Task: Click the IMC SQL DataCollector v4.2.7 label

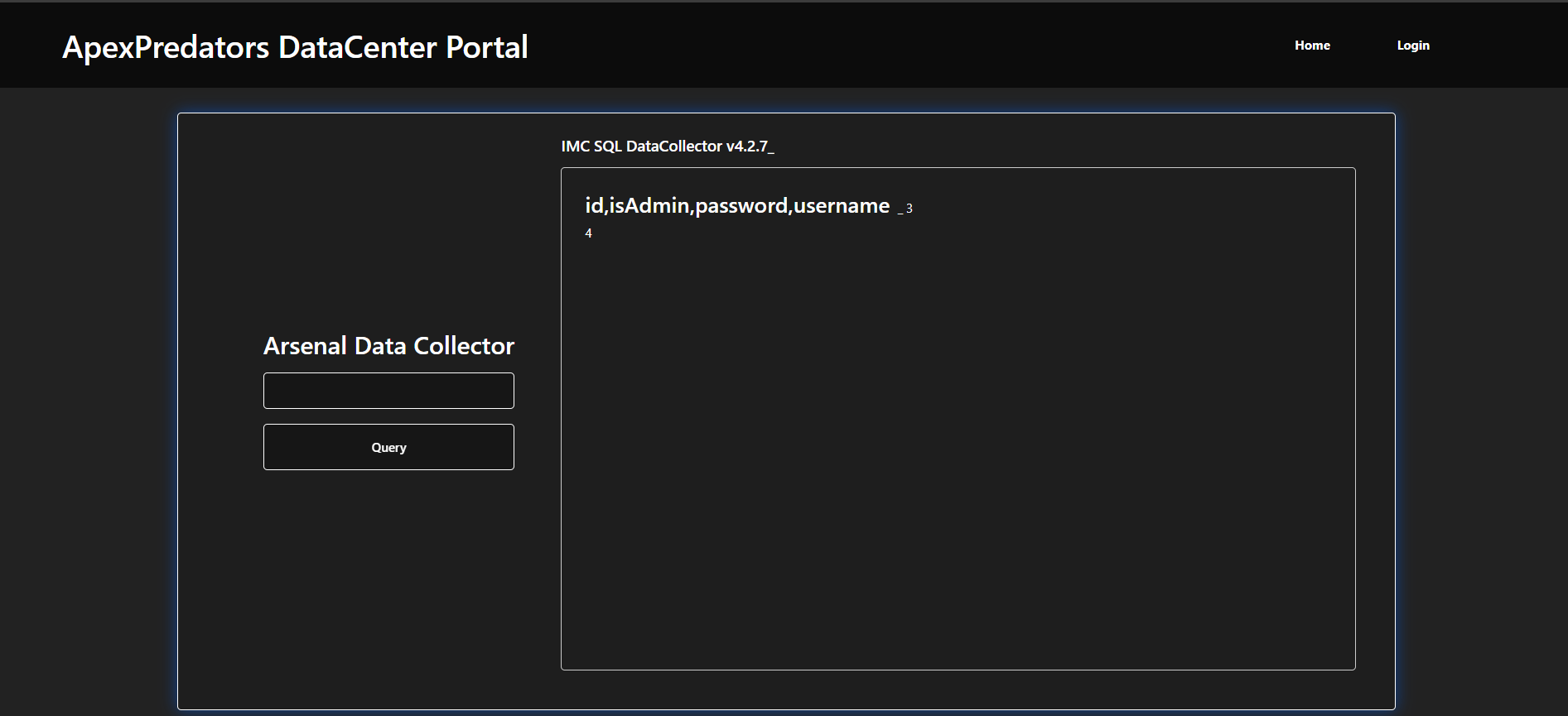Action: 667,147
